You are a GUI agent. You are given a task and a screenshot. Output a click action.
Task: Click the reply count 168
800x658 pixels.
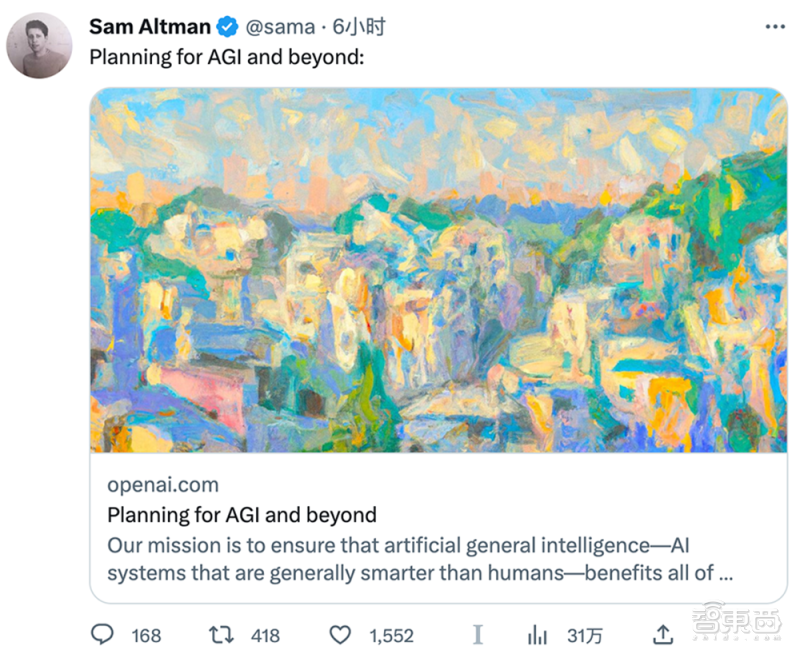coord(146,635)
